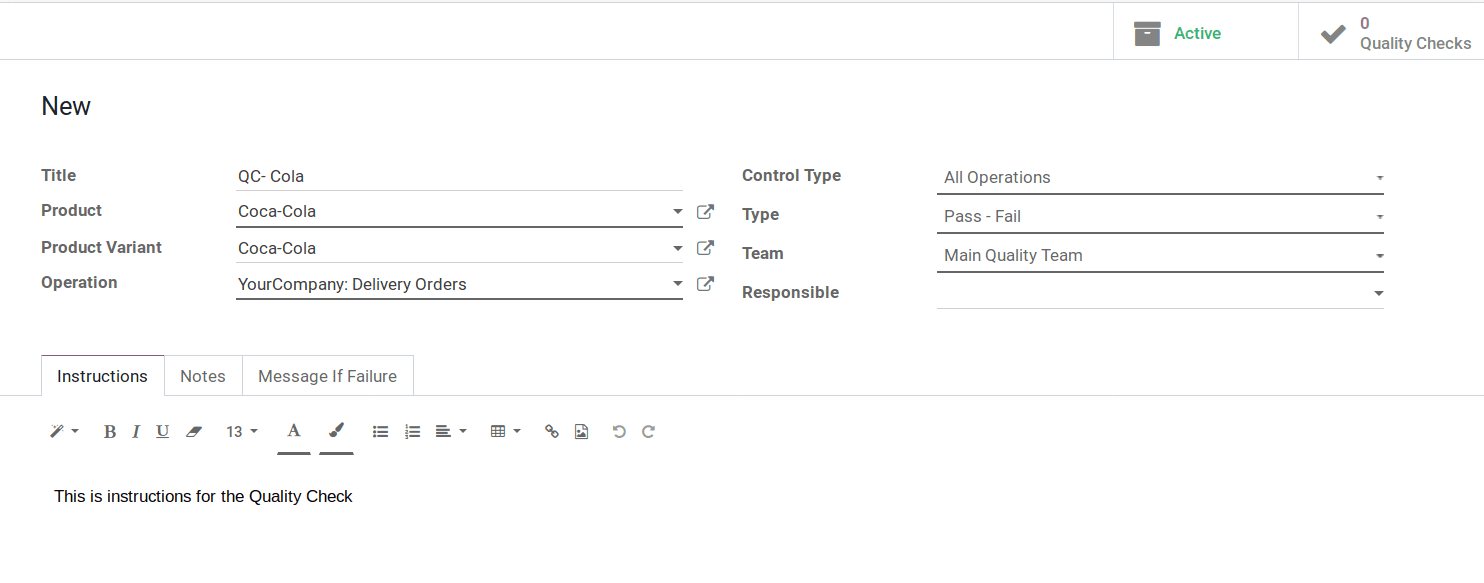The image size is (1484, 583).
Task: Open external link for Product Variant
Action: [705, 248]
